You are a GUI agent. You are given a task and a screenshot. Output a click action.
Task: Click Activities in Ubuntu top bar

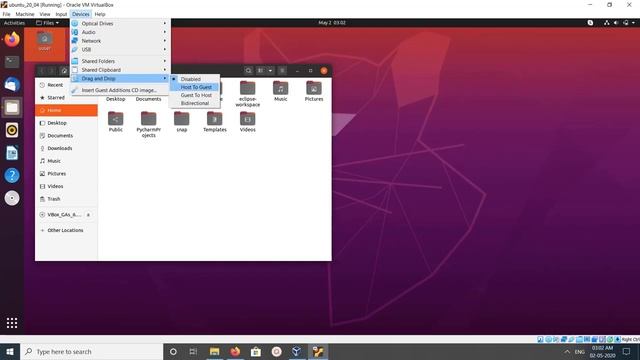tap(14, 23)
